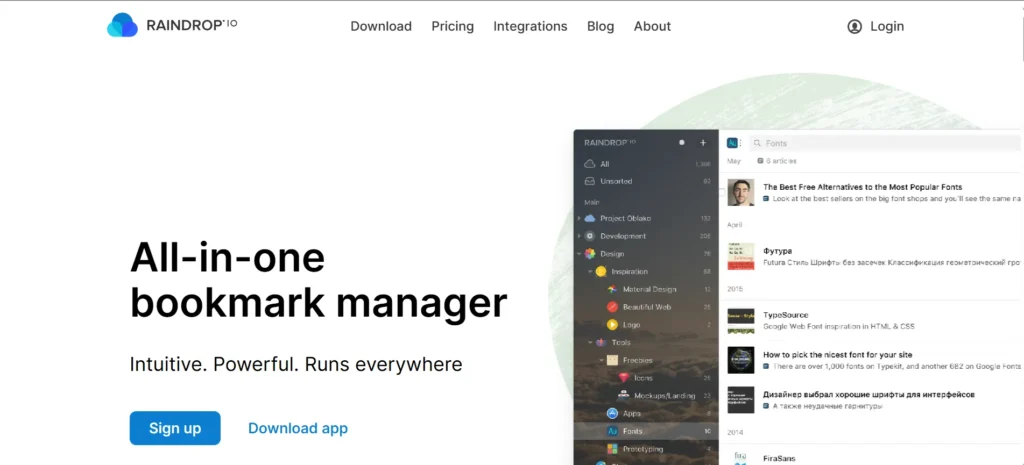The width and height of the screenshot is (1024, 465).
Task: Open the Blog nav item
Action: pyautogui.click(x=600, y=26)
